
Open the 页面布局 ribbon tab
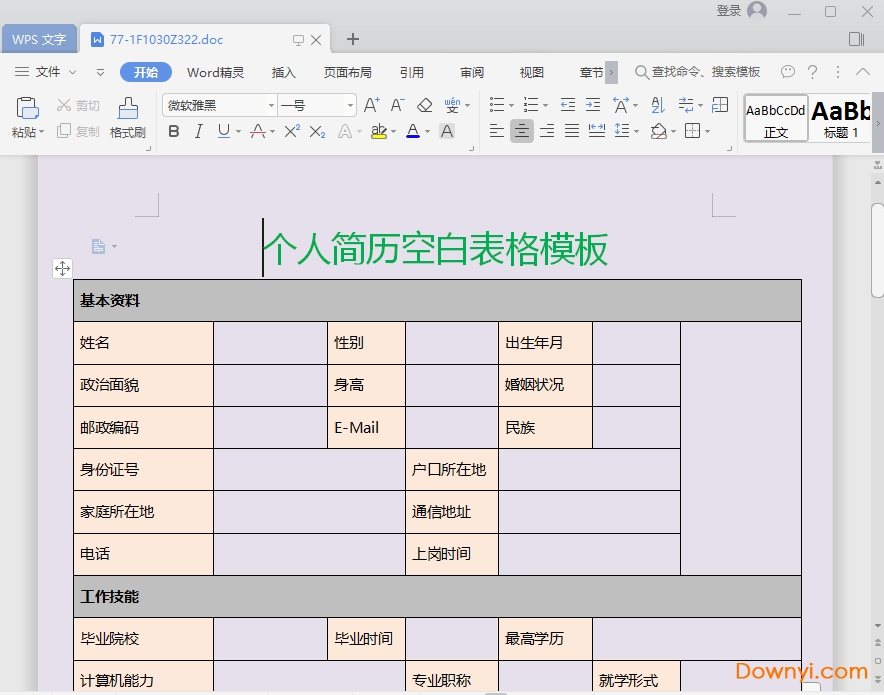click(x=347, y=72)
